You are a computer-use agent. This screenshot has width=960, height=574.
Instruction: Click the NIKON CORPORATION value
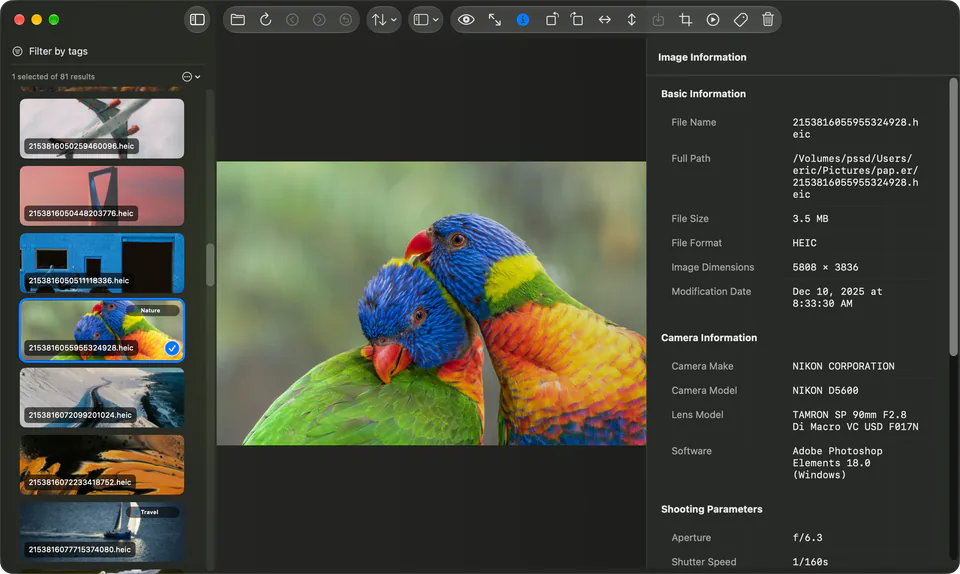843,366
